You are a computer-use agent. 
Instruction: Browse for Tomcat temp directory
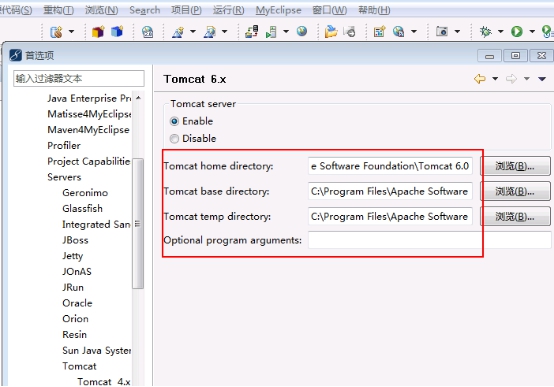point(515,216)
